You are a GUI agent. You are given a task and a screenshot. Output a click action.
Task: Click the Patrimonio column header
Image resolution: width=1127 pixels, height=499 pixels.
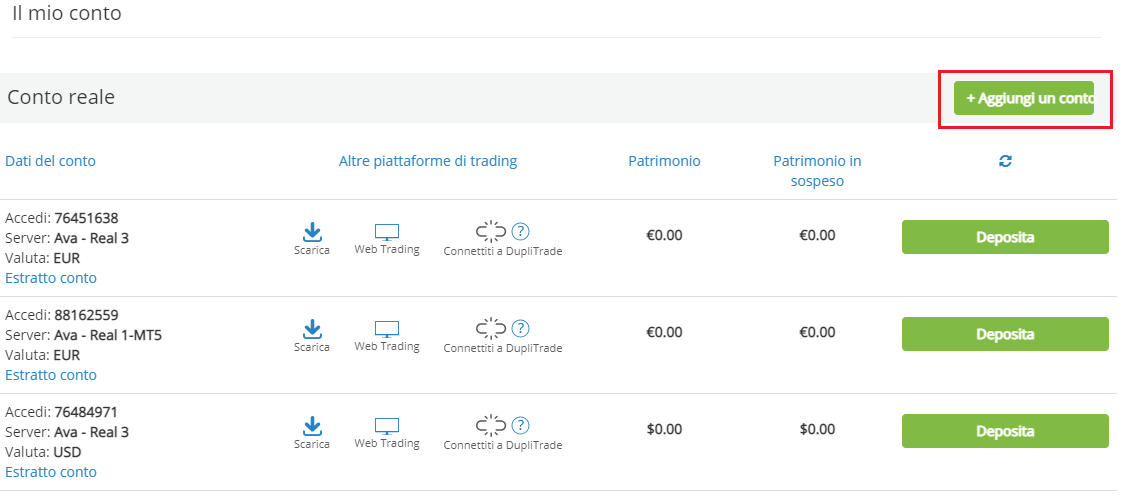665,161
